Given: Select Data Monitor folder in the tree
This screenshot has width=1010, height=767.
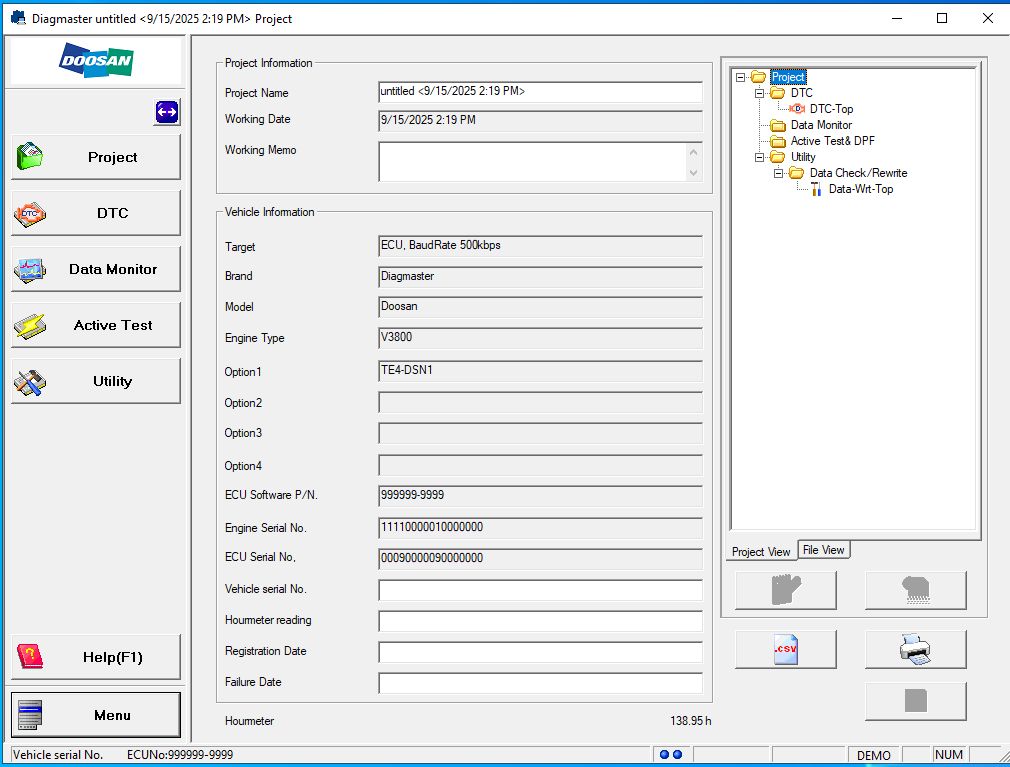Looking at the screenshot, I should coord(821,125).
